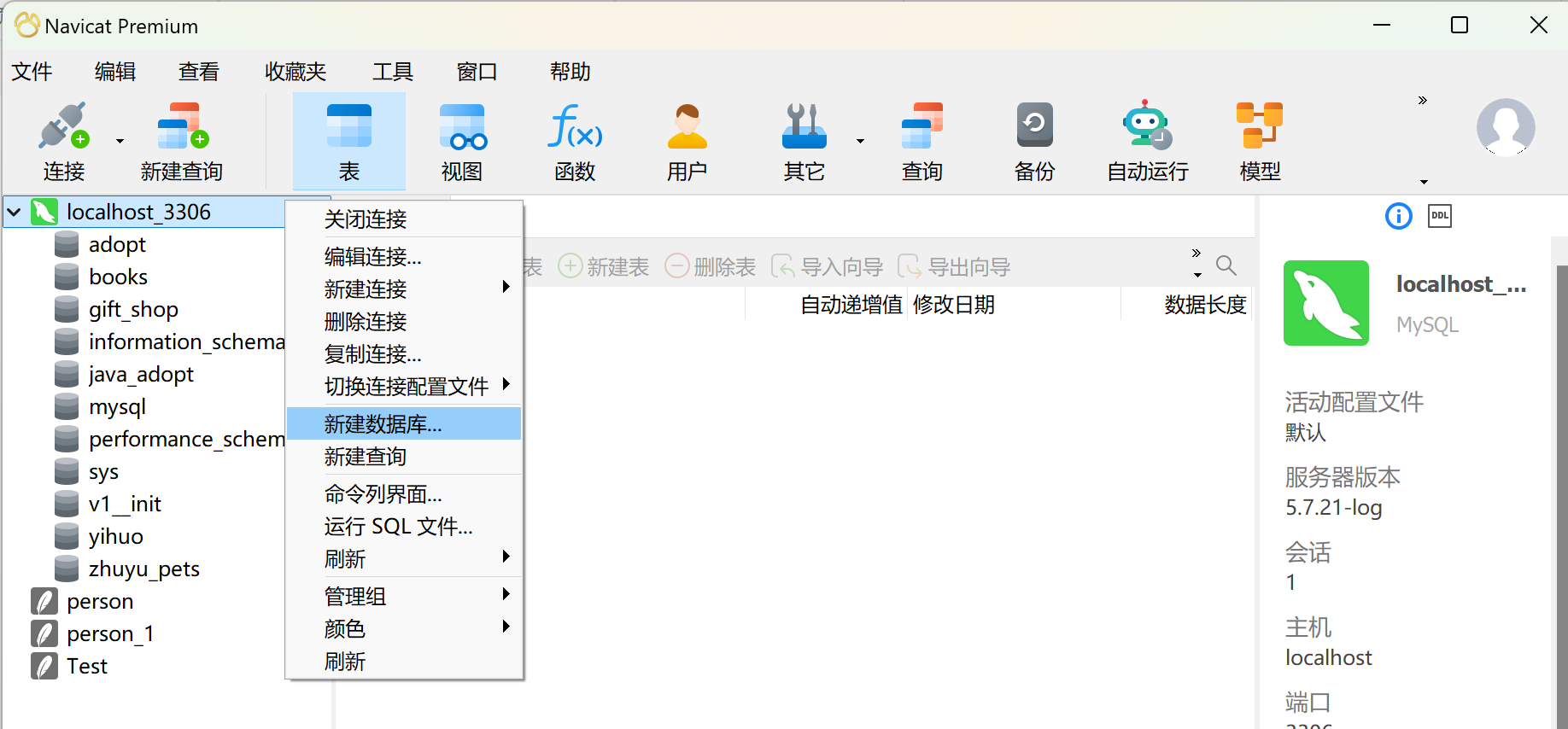
Task: Open the 其它 tools toolbar button
Action: tap(804, 142)
